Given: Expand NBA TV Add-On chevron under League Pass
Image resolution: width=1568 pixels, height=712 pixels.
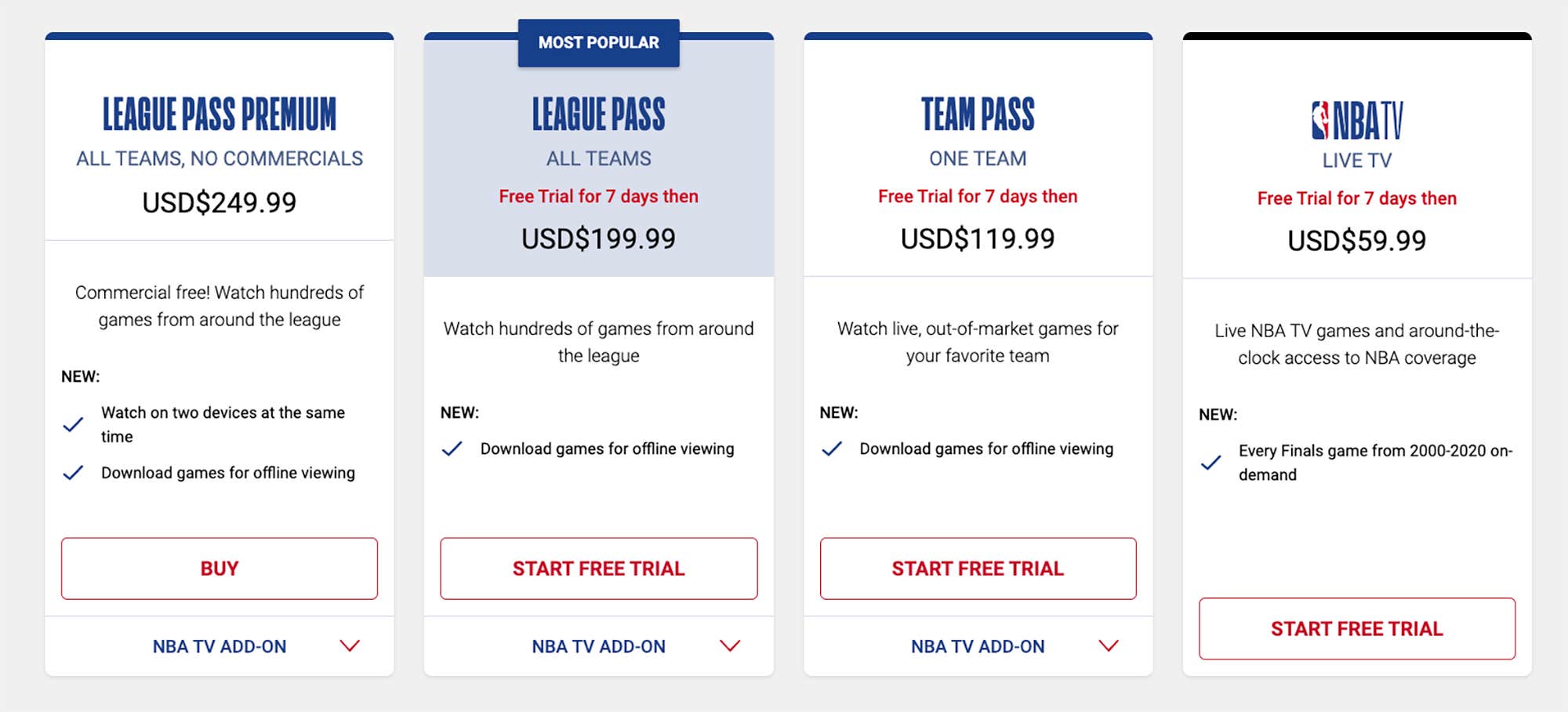Looking at the screenshot, I should pyautogui.click(x=730, y=645).
